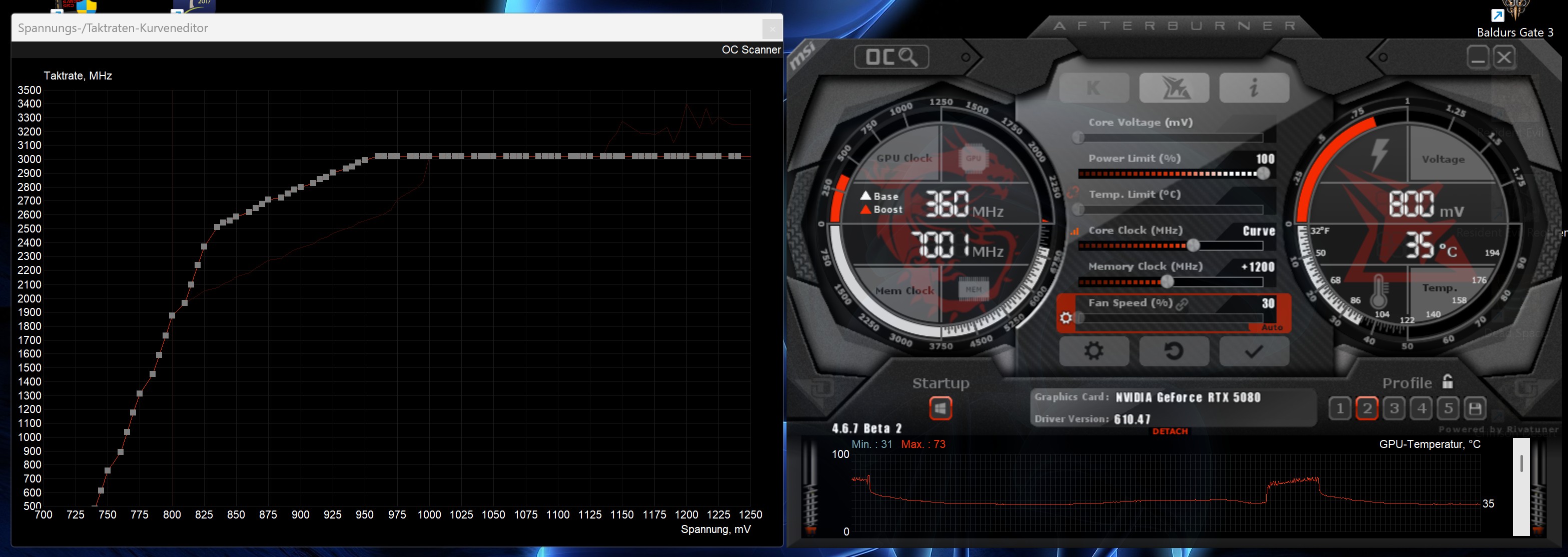
Task: Click the 'Max. : 73' graph label
Action: click(x=924, y=444)
